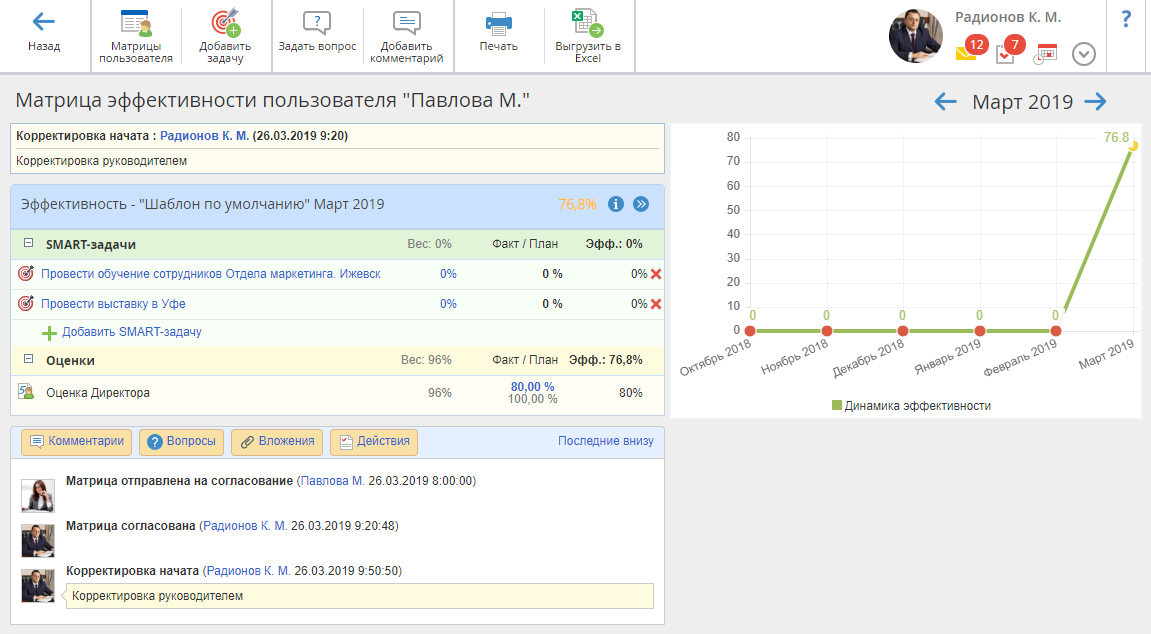
Task: Open the tasks notifications with 7 badge
Action: tap(1007, 52)
